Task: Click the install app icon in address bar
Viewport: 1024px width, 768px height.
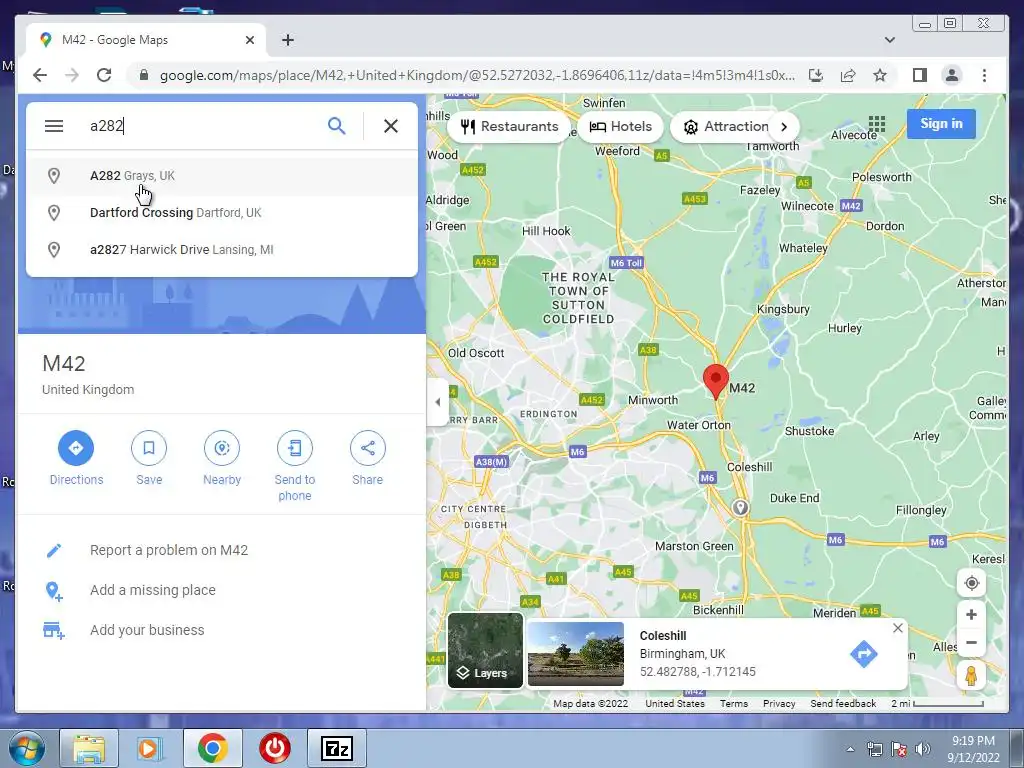Action: pyautogui.click(x=816, y=75)
